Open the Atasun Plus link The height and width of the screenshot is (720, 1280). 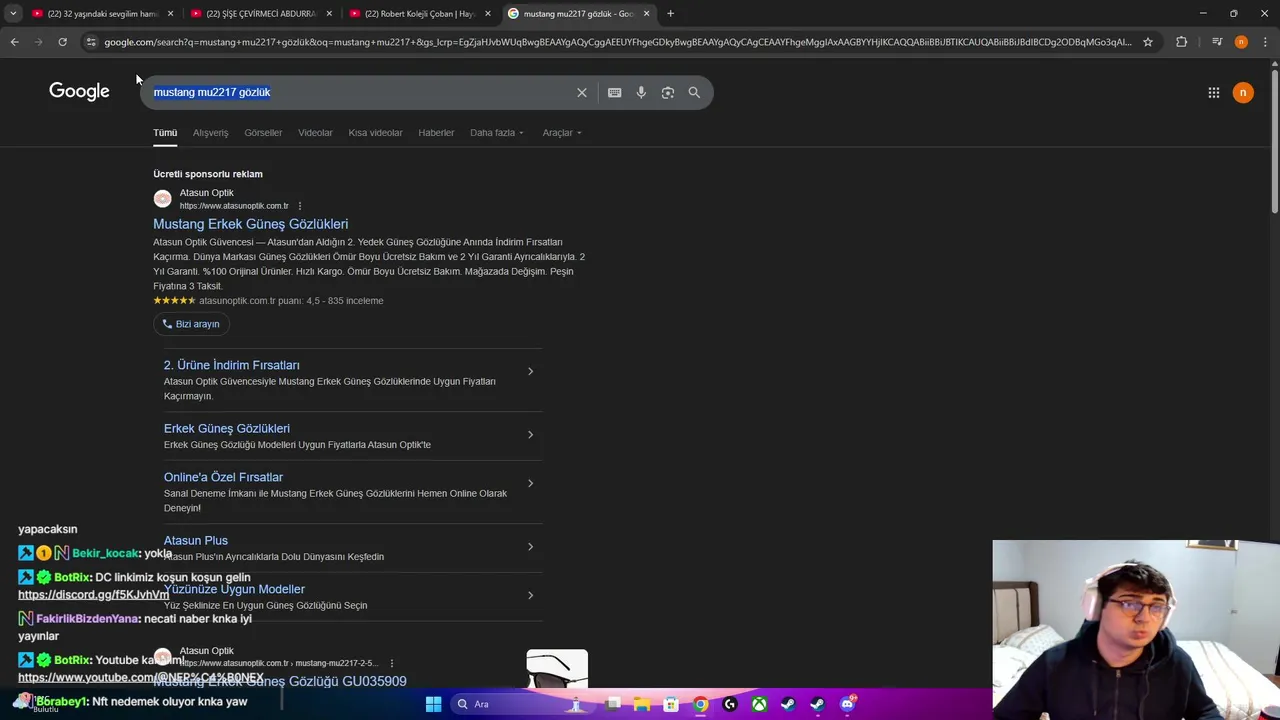(196, 540)
